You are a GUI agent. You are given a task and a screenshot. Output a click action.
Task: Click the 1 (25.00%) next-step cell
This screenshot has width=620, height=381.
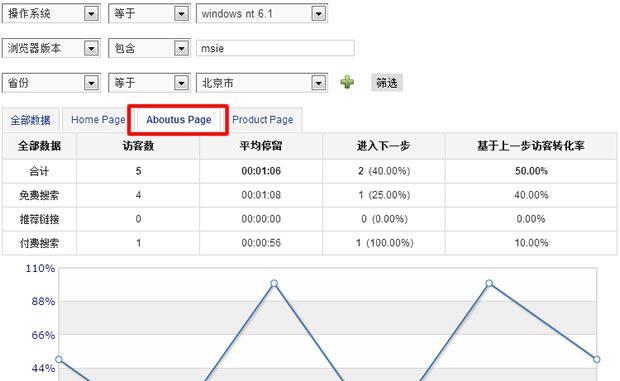(x=384, y=195)
